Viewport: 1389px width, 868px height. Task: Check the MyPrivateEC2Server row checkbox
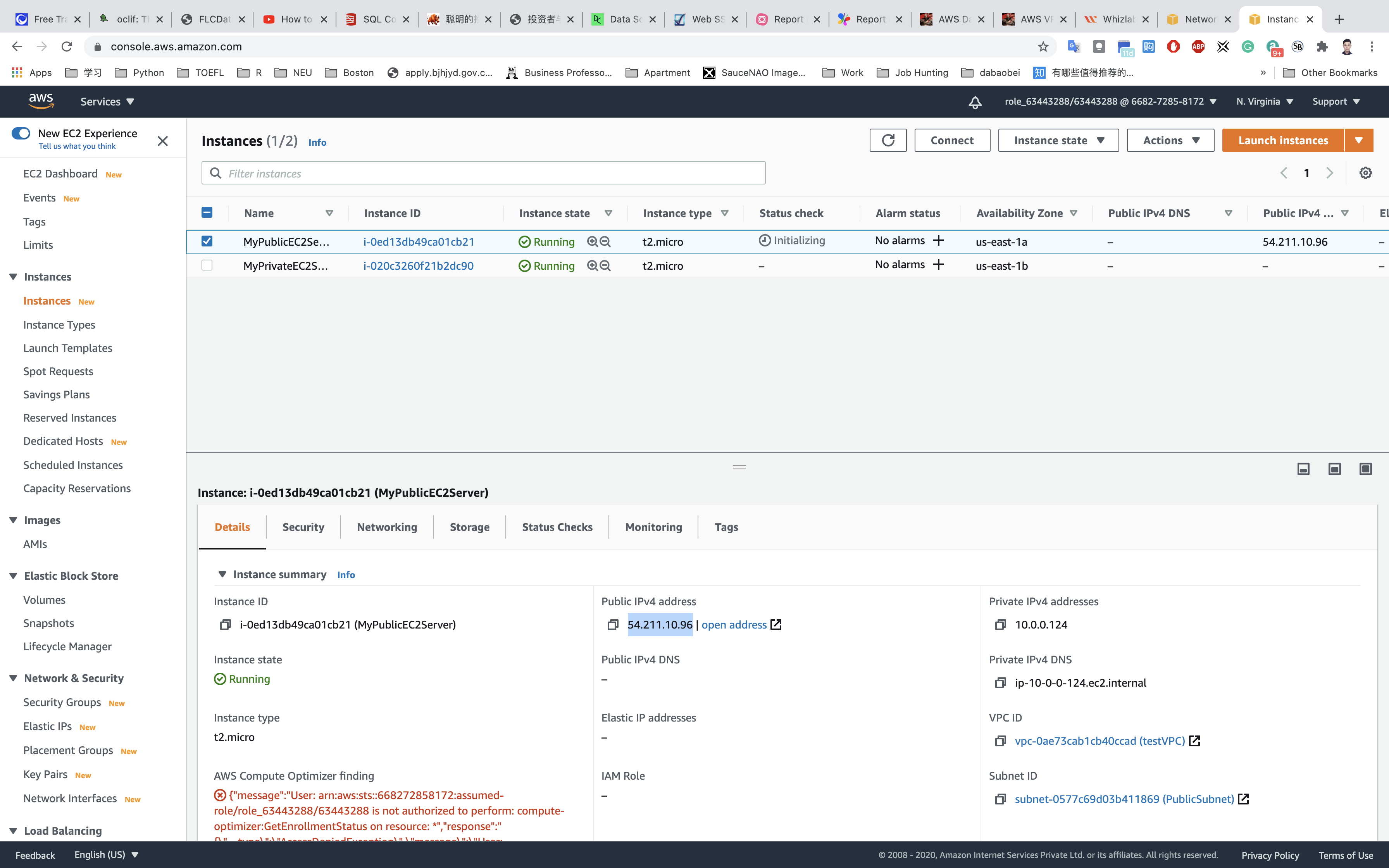(207, 265)
